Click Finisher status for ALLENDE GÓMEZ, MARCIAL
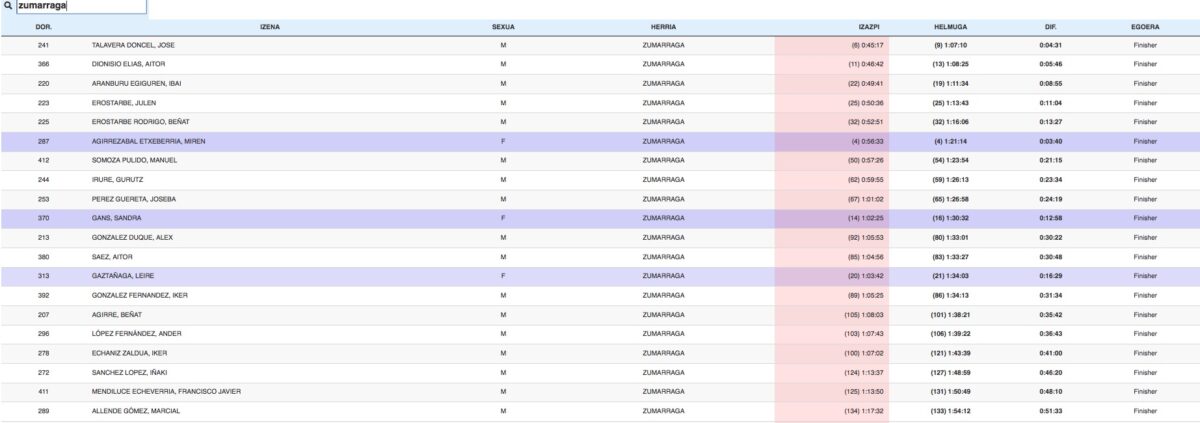Screen dimensions: 1200x423 coord(1145,410)
